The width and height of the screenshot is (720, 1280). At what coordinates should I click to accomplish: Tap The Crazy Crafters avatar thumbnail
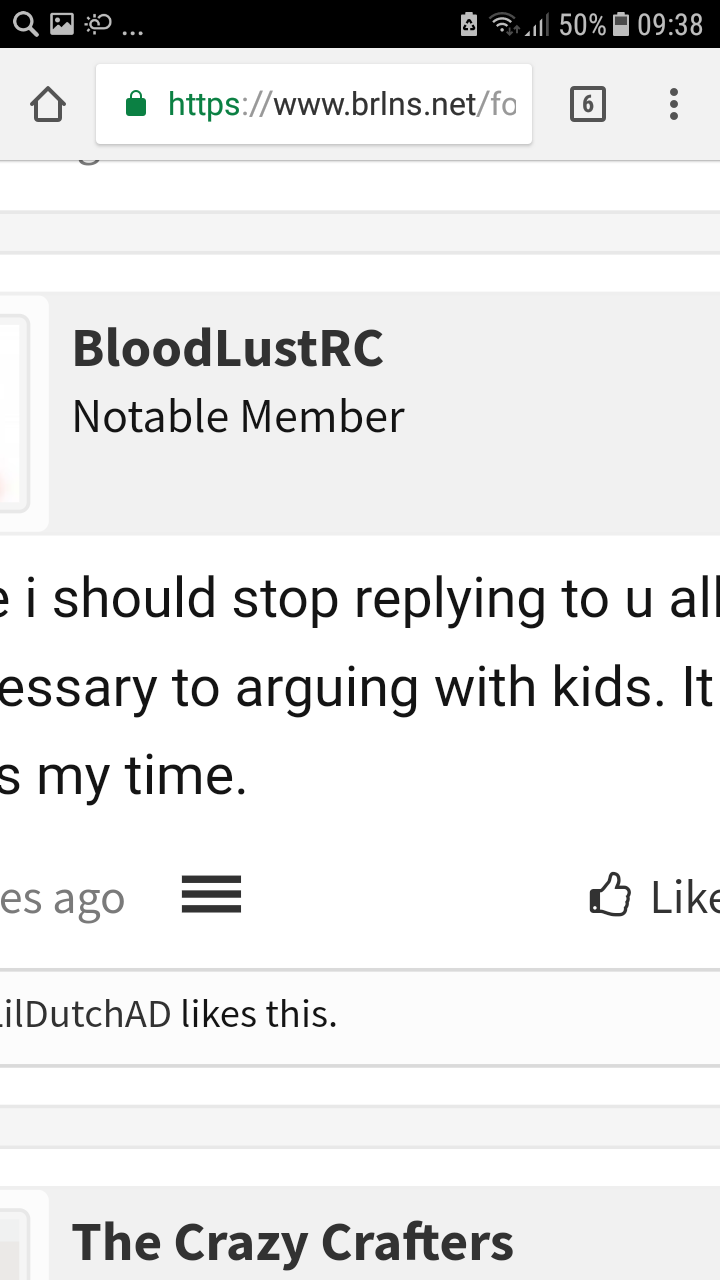click(x=15, y=1236)
